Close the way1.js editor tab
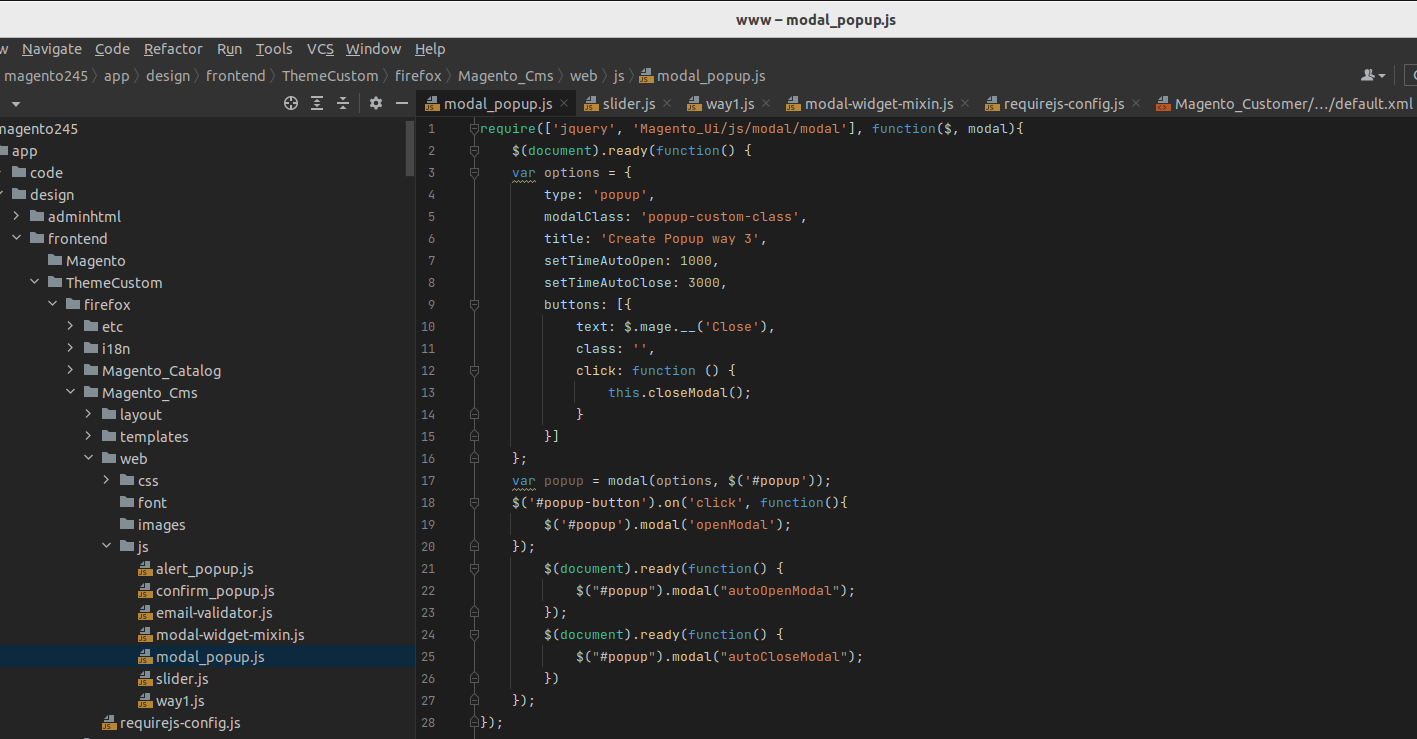Screen dimensions: 1417x739 point(766,104)
